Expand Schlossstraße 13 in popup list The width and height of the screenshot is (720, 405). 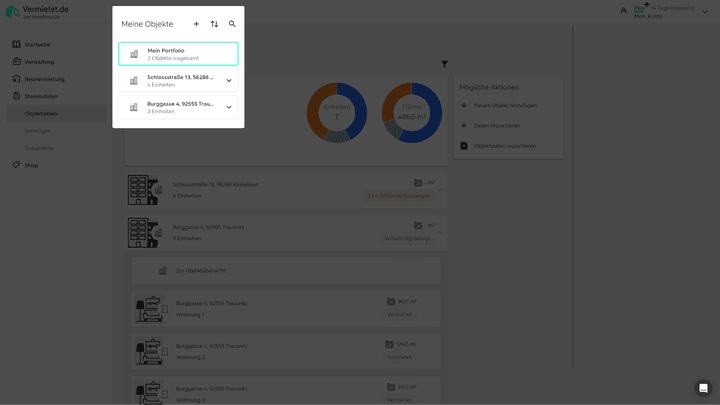(x=229, y=80)
